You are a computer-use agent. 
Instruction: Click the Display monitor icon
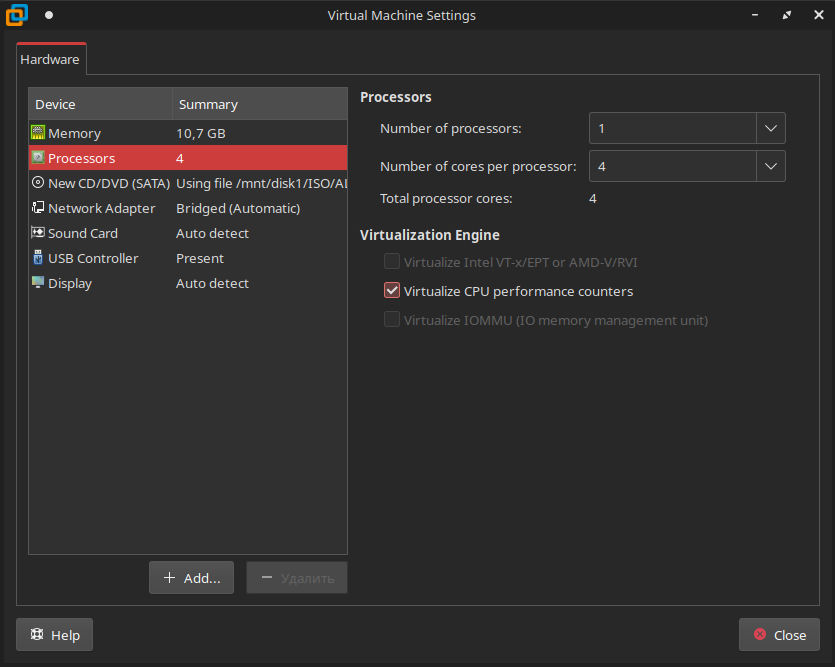click(38, 283)
